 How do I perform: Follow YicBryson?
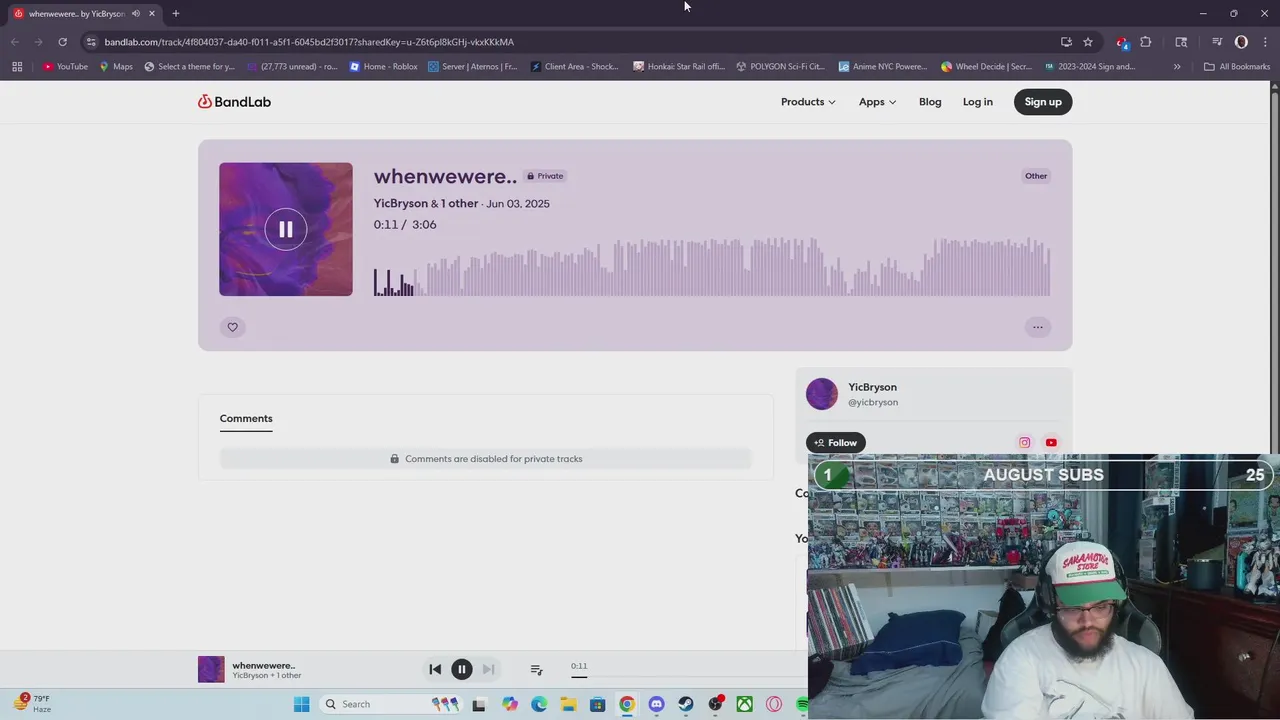(x=836, y=442)
